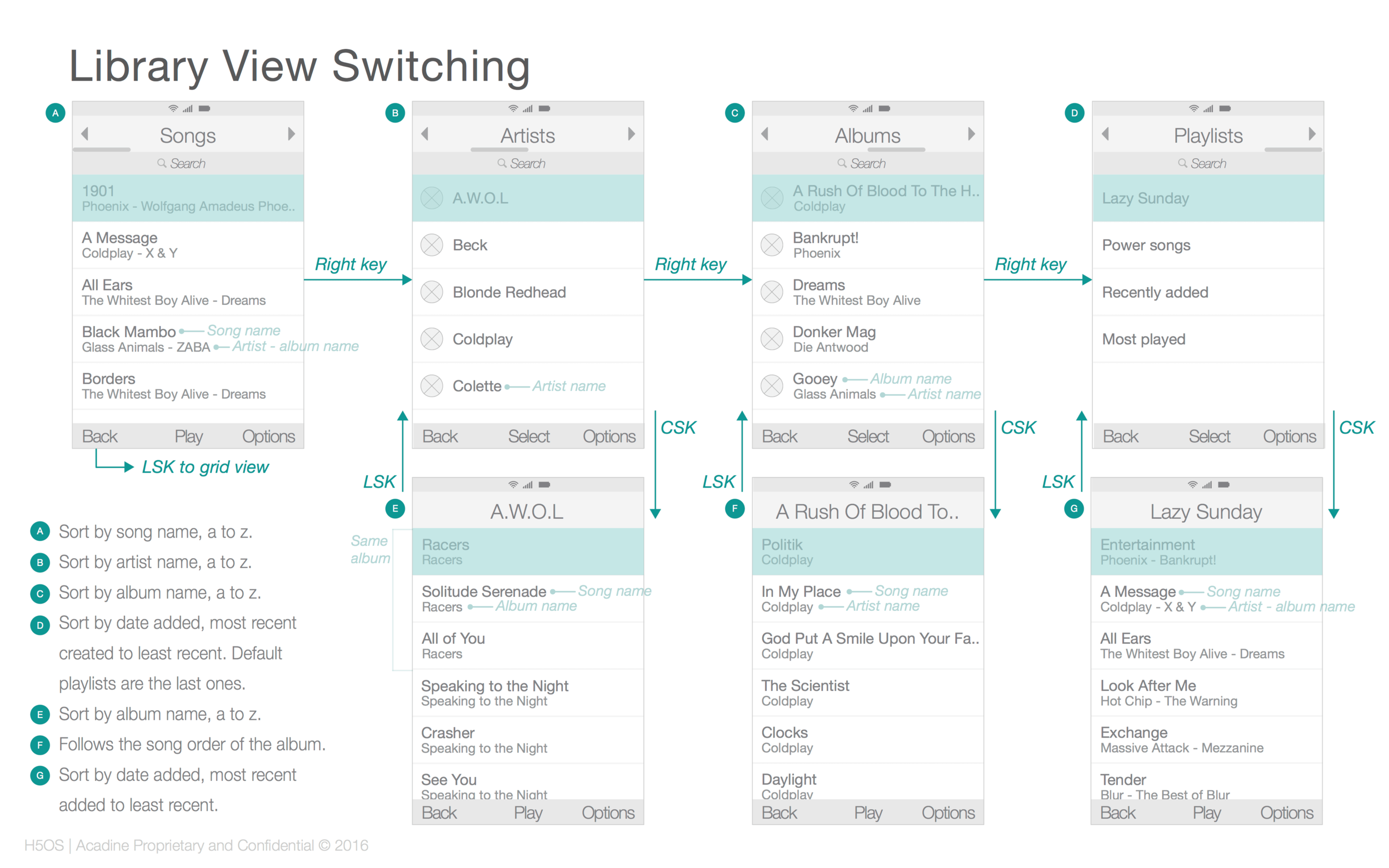Click the Search field in Artists screen
Image resolution: width=1389 pixels, height=868 pixels.
[528, 164]
